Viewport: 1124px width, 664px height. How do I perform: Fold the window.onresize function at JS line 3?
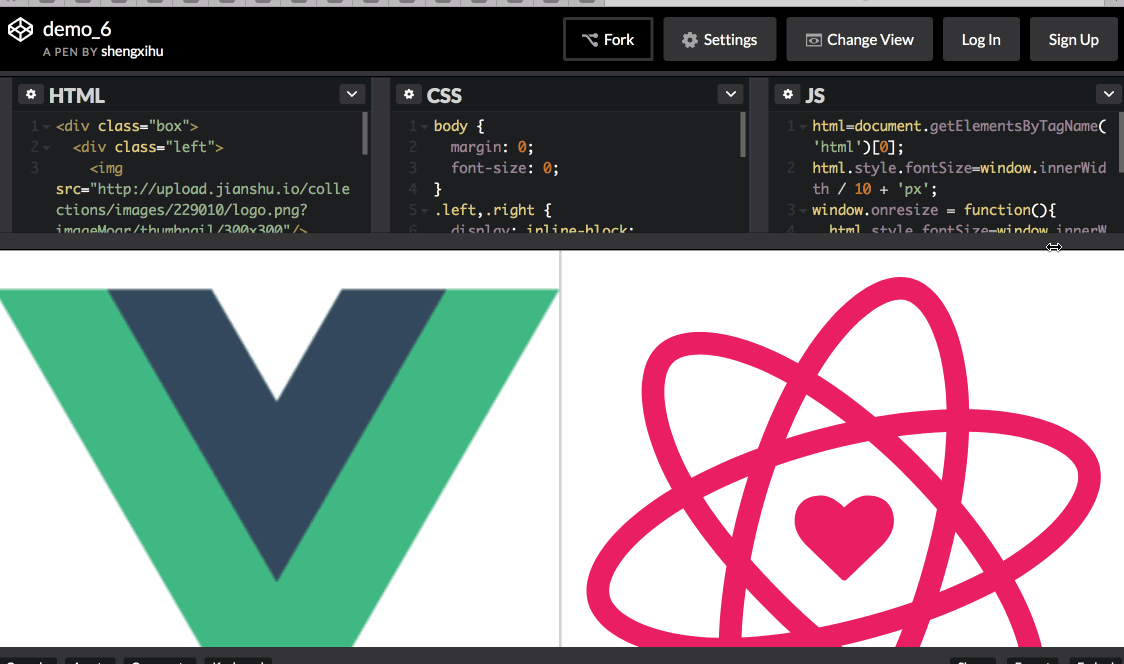(x=803, y=211)
